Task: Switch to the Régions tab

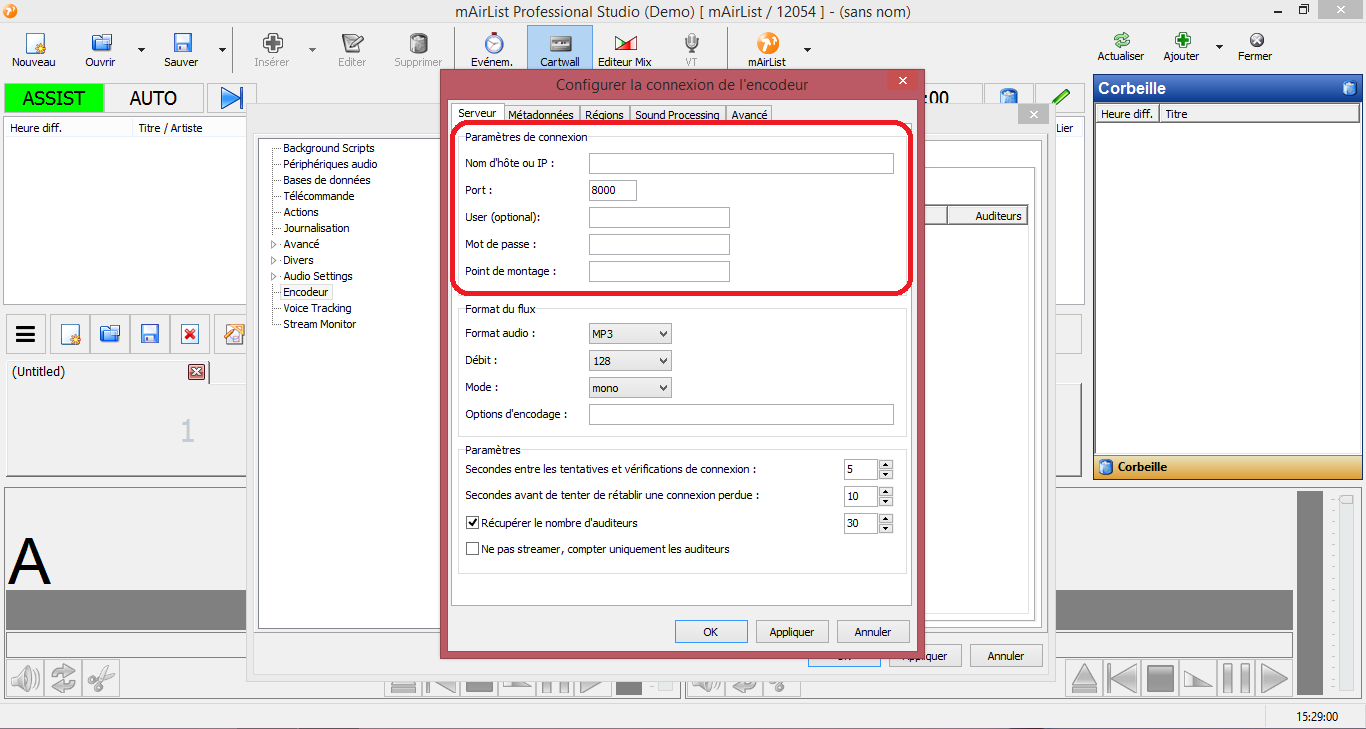Action: pos(605,115)
